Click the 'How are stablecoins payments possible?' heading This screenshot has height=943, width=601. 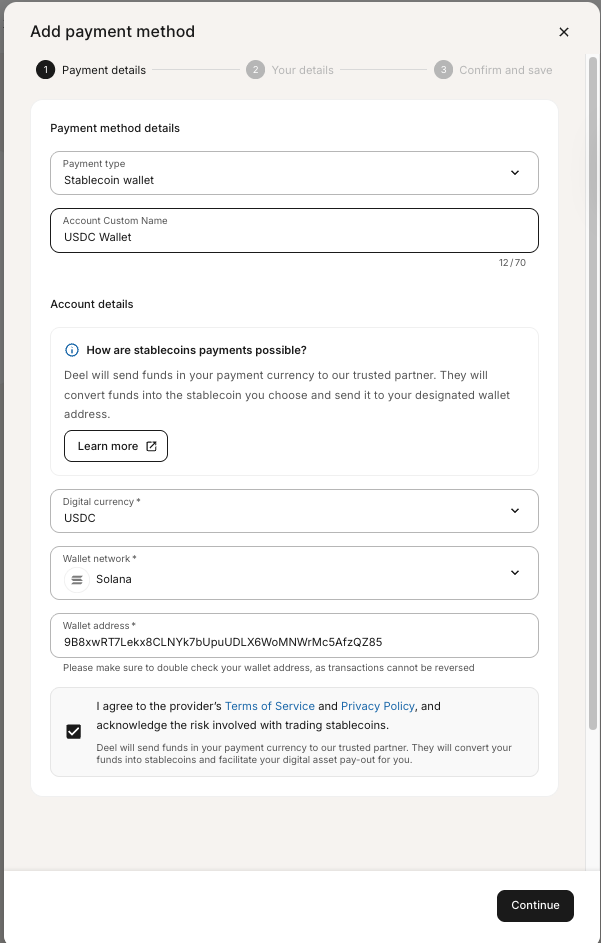click(x=197, y=350)
